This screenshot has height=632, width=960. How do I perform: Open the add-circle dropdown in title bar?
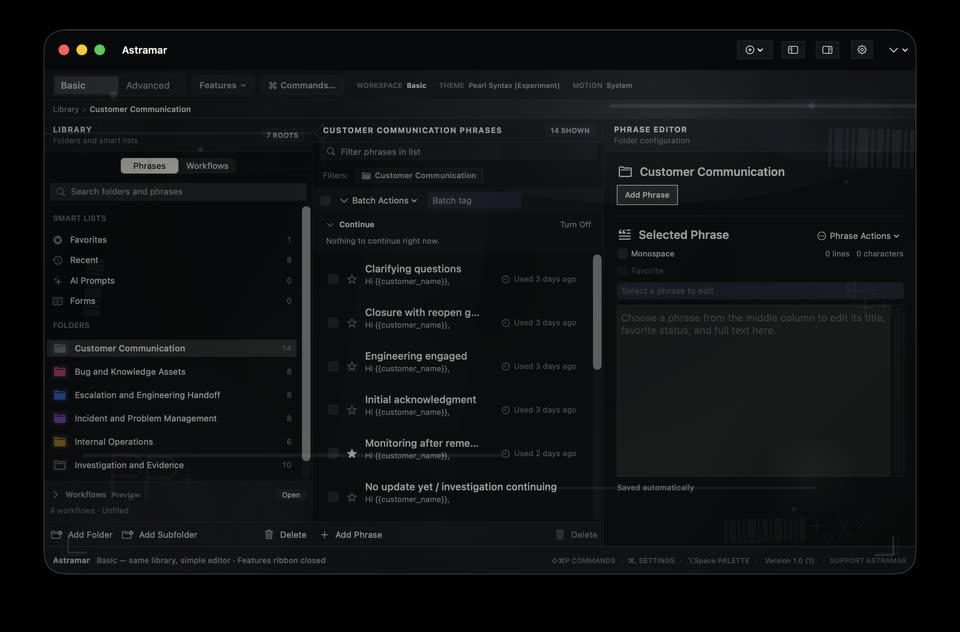pos(754,50)
